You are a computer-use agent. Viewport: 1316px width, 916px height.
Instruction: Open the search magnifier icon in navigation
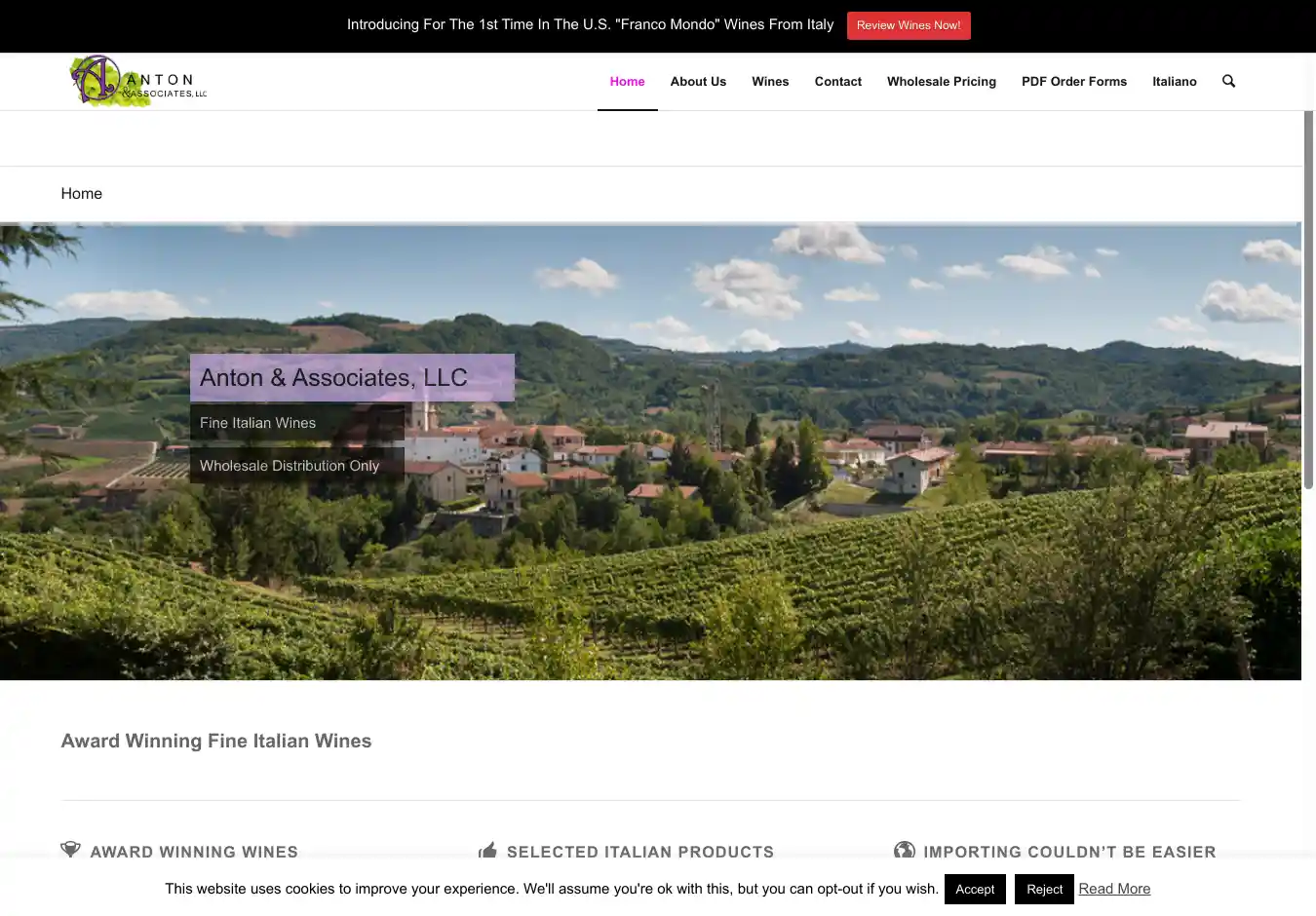(x=1228, y=81)
